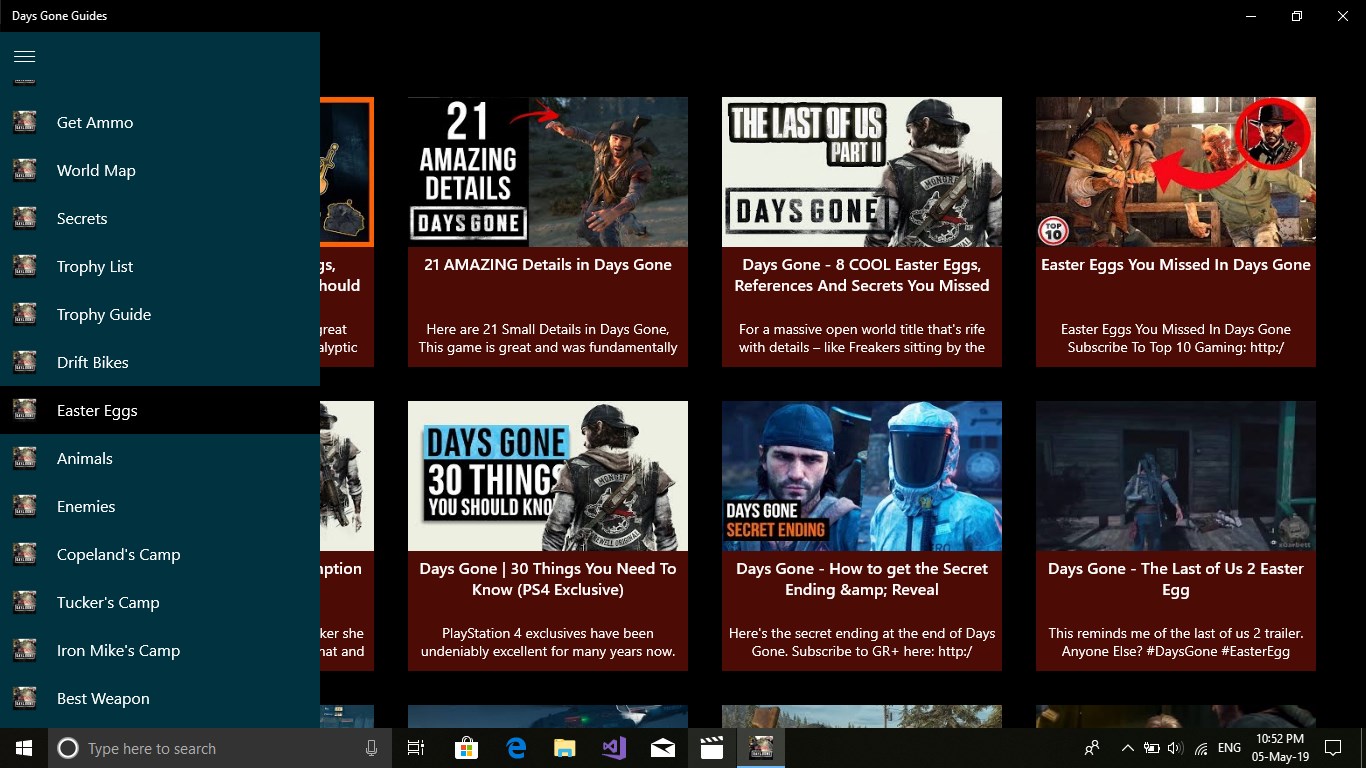Click the icon beside Trophy List
The height and width of the screenshot is (768, 1366).
click(x=25, y=267)
